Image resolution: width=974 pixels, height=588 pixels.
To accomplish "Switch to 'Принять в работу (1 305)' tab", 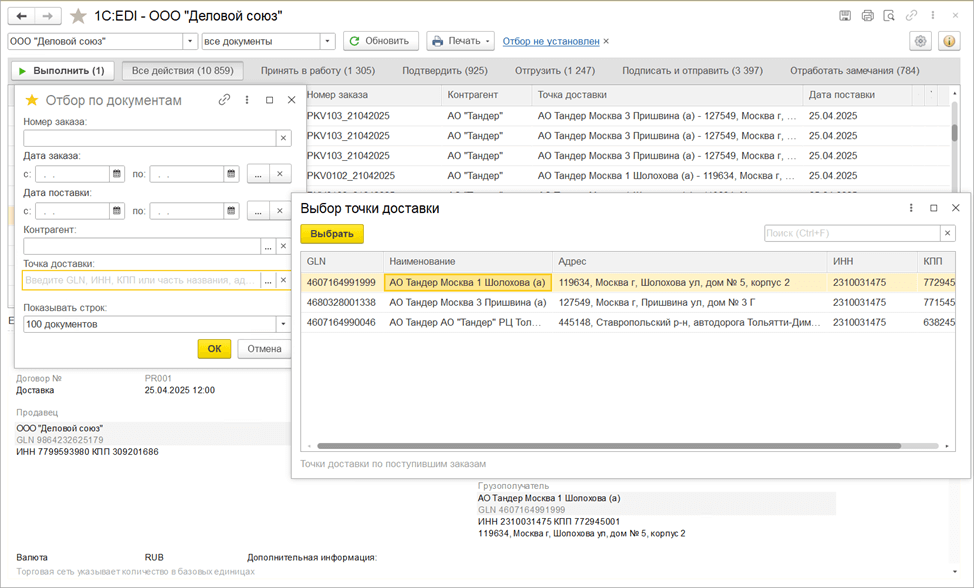I will [x=317, y=71].
